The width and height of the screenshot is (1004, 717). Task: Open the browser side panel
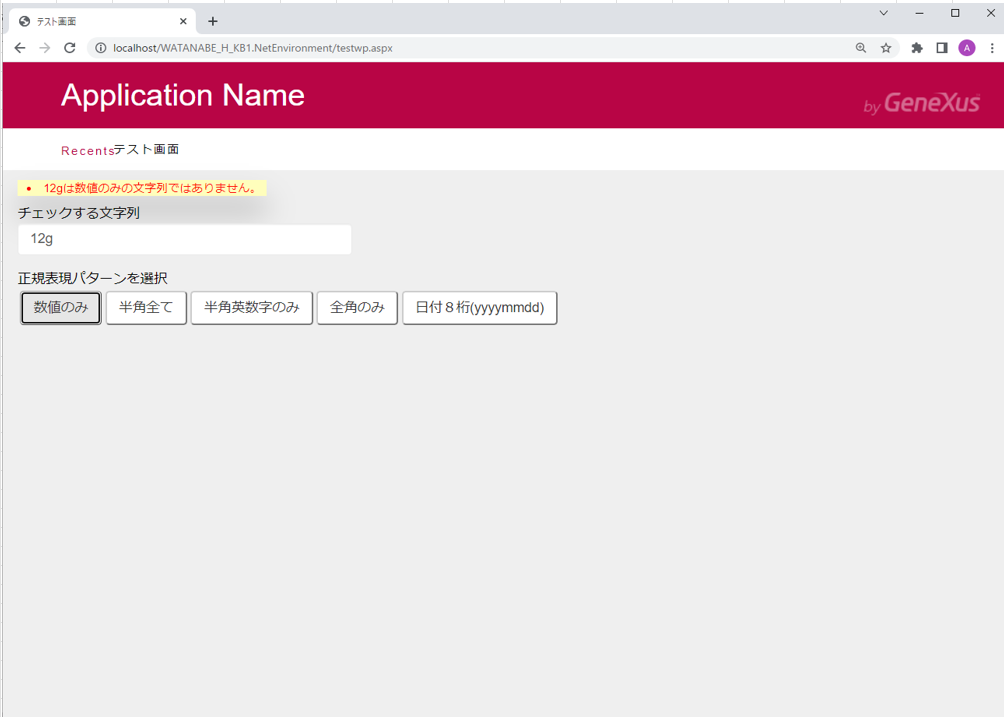942,48
